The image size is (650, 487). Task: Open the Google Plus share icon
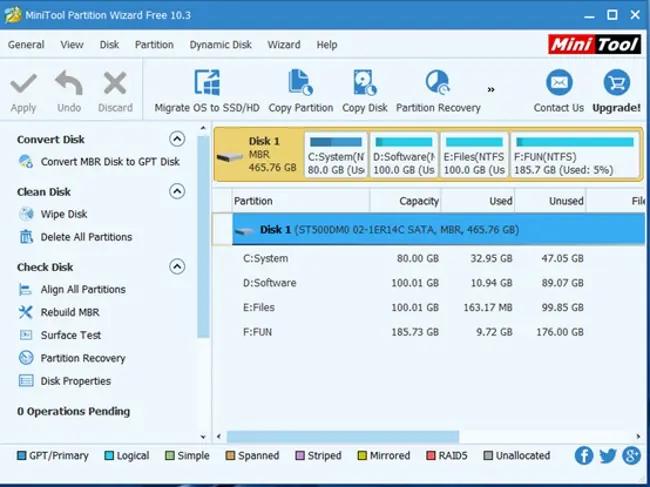(x=631, y=456)
